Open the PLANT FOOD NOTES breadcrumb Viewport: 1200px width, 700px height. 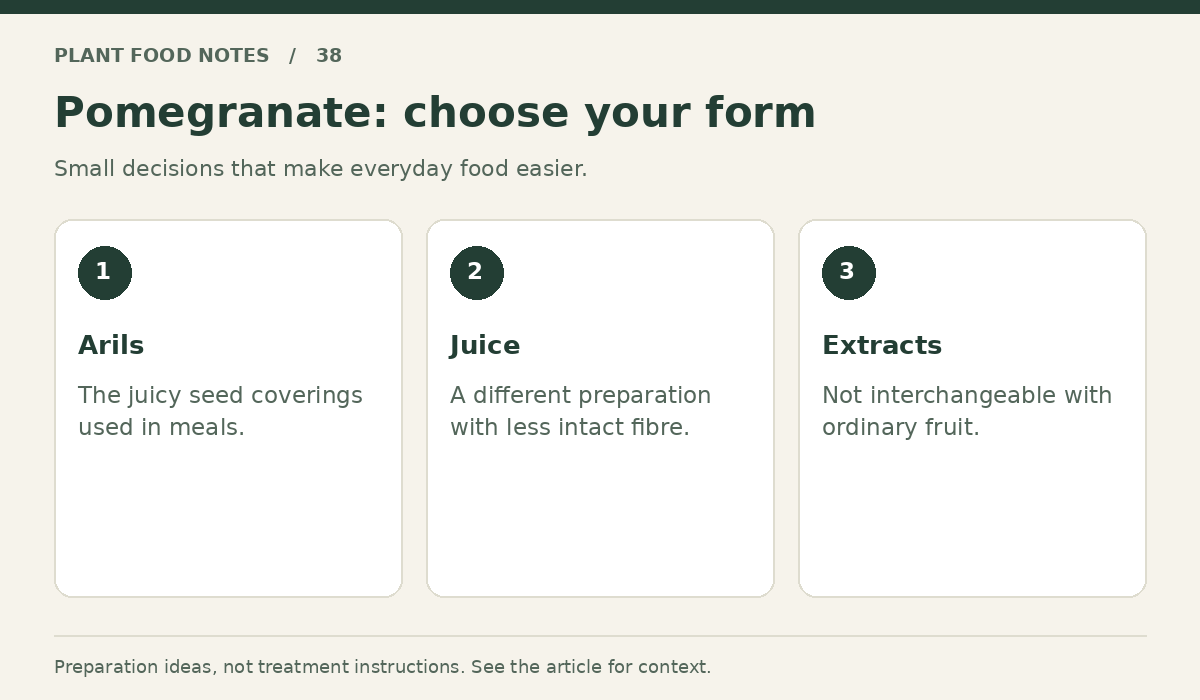tap(162, 56)
